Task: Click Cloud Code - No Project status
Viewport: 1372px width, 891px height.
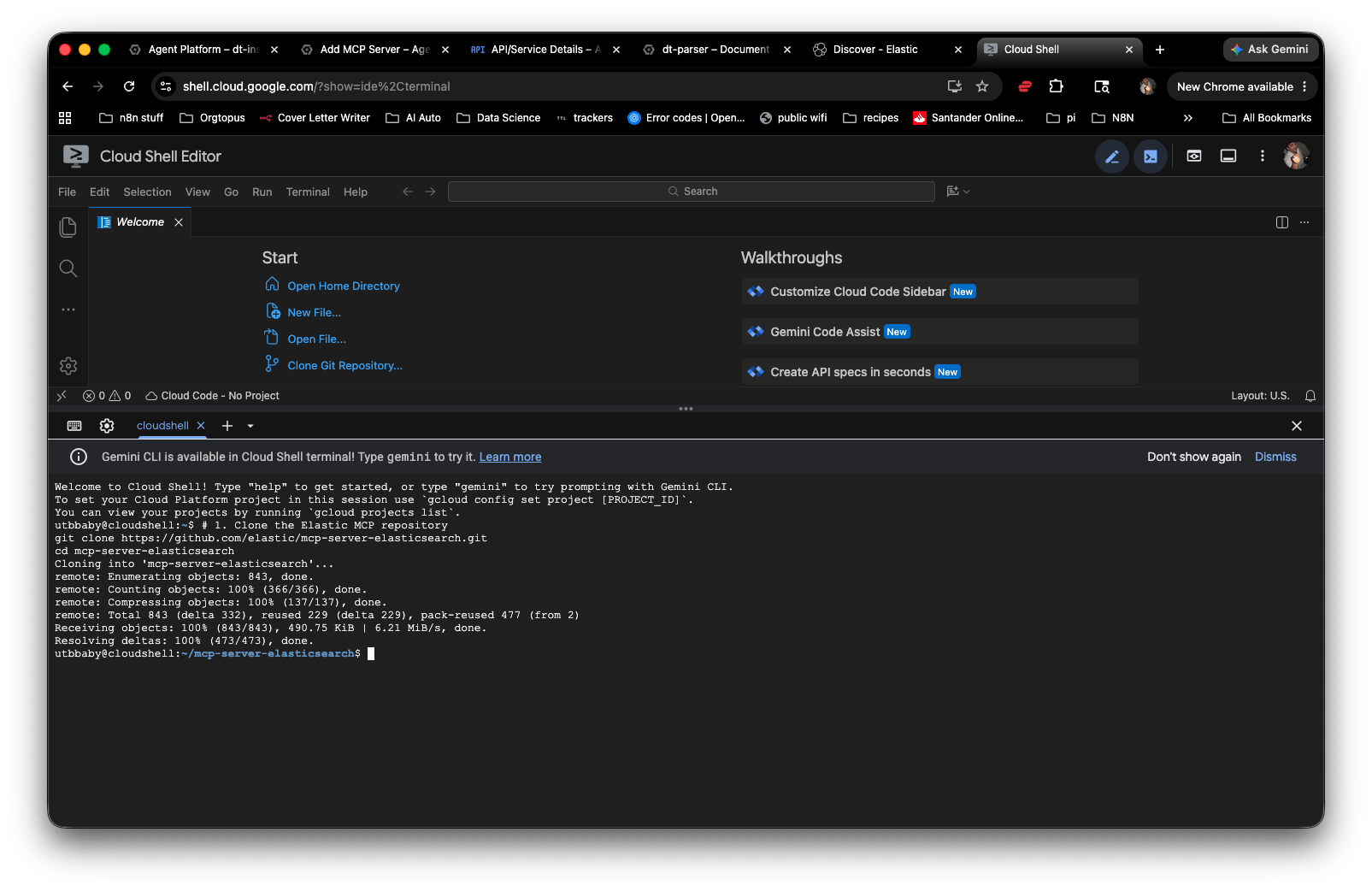Action: (x=212, y=396)
